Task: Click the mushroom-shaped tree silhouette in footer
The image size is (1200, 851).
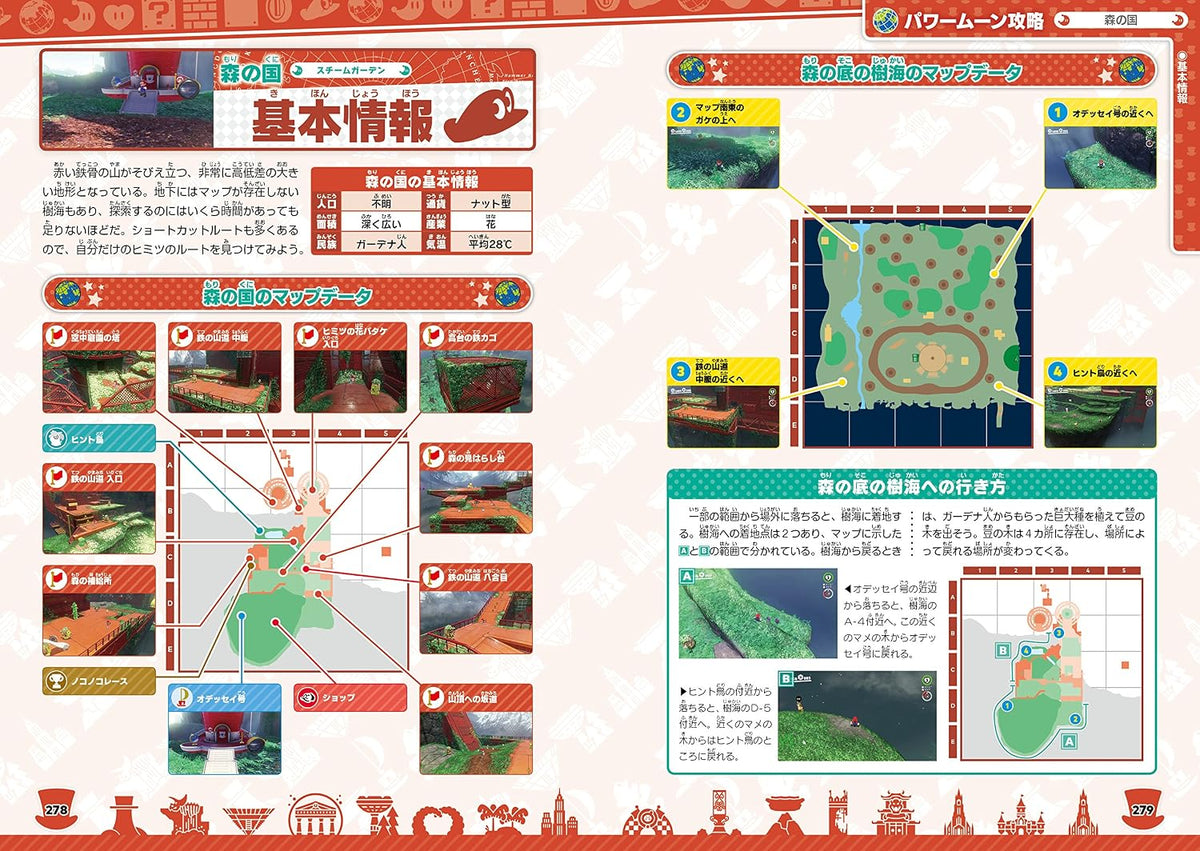Action: [x=377, y=816]
